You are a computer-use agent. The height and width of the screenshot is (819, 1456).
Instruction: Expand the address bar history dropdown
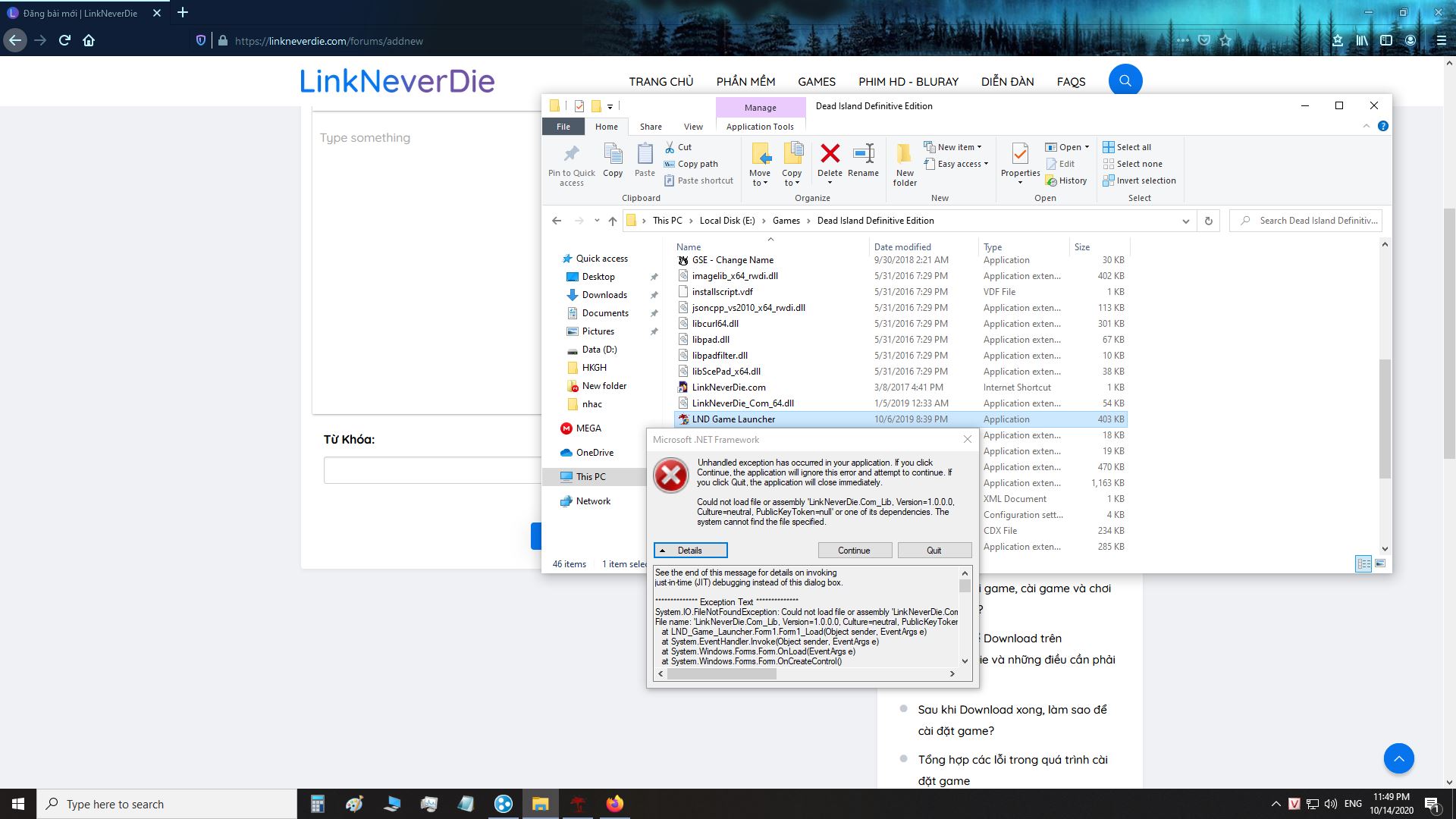[x=1185, y=221]
